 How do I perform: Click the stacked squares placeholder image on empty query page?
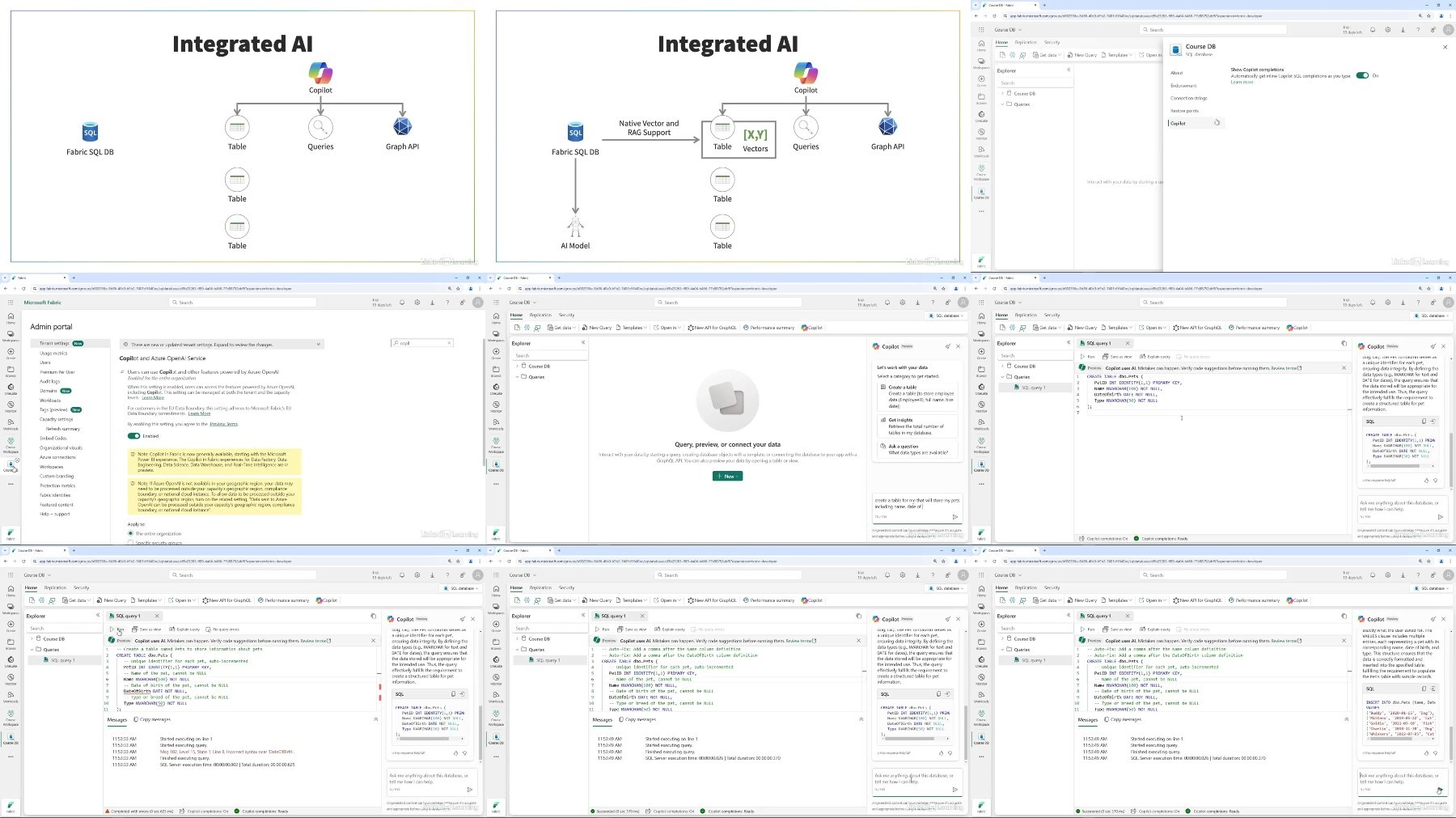point(727,400)
